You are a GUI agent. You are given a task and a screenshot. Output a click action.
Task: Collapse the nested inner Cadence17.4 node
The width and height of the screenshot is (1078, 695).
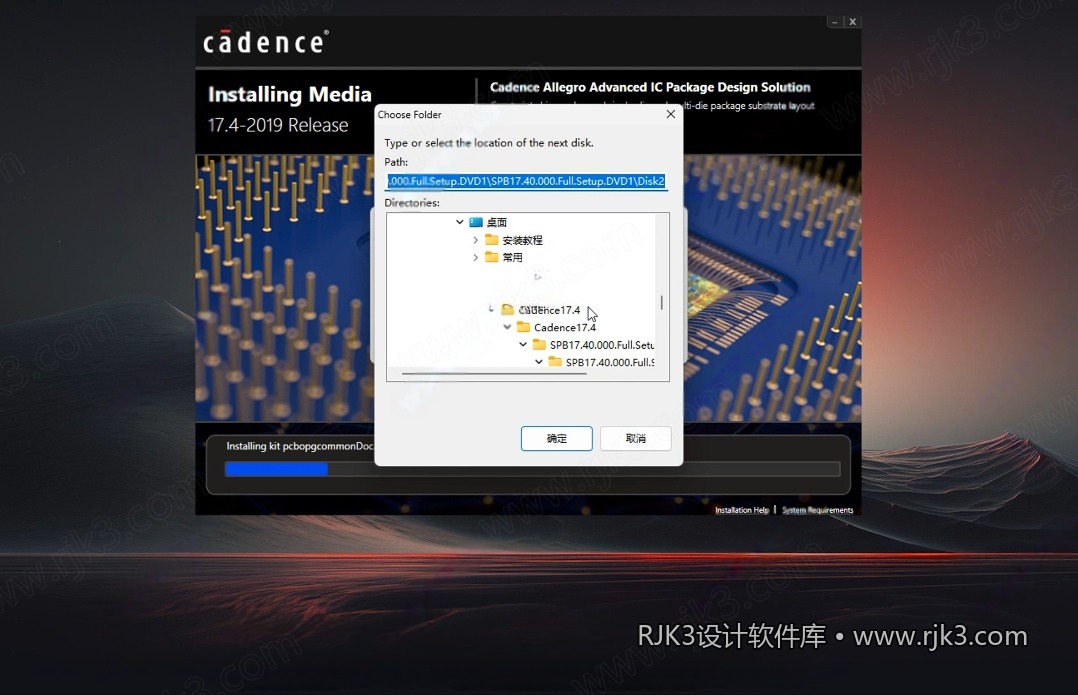pos(507,327)
